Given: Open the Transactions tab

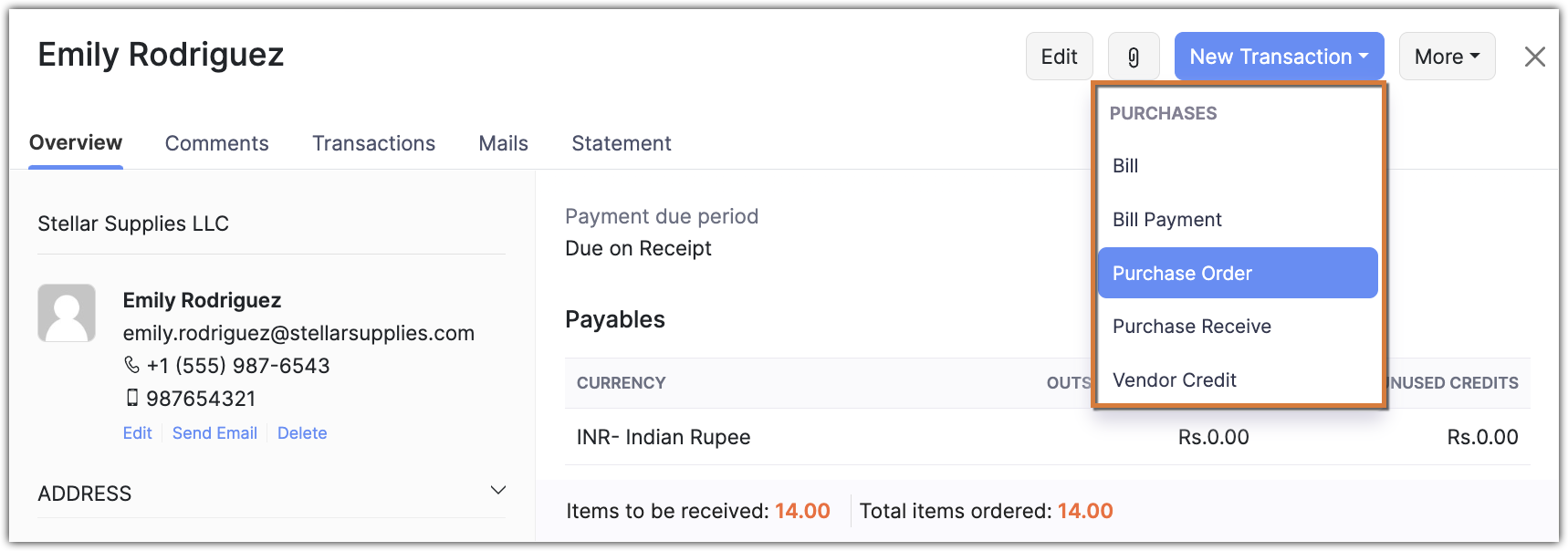Looking at the screenshot, I should click(x=373, y=143).
